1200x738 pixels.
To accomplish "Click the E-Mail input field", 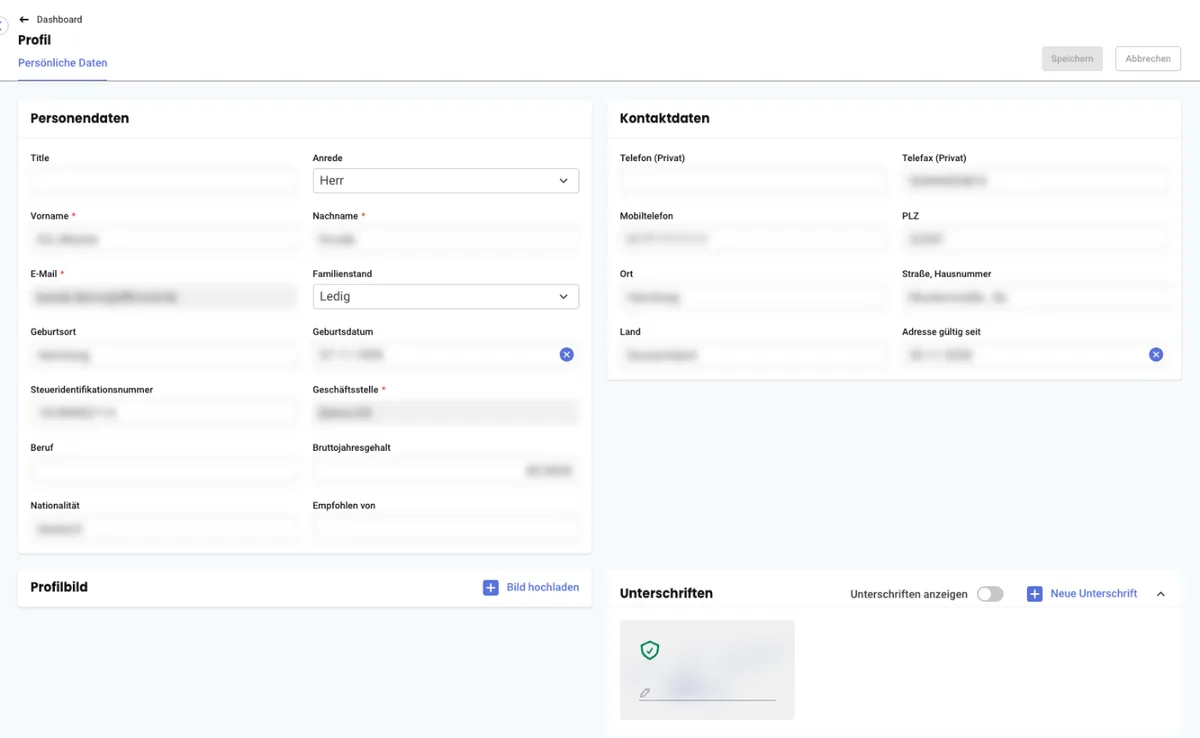I will [164, 297].
